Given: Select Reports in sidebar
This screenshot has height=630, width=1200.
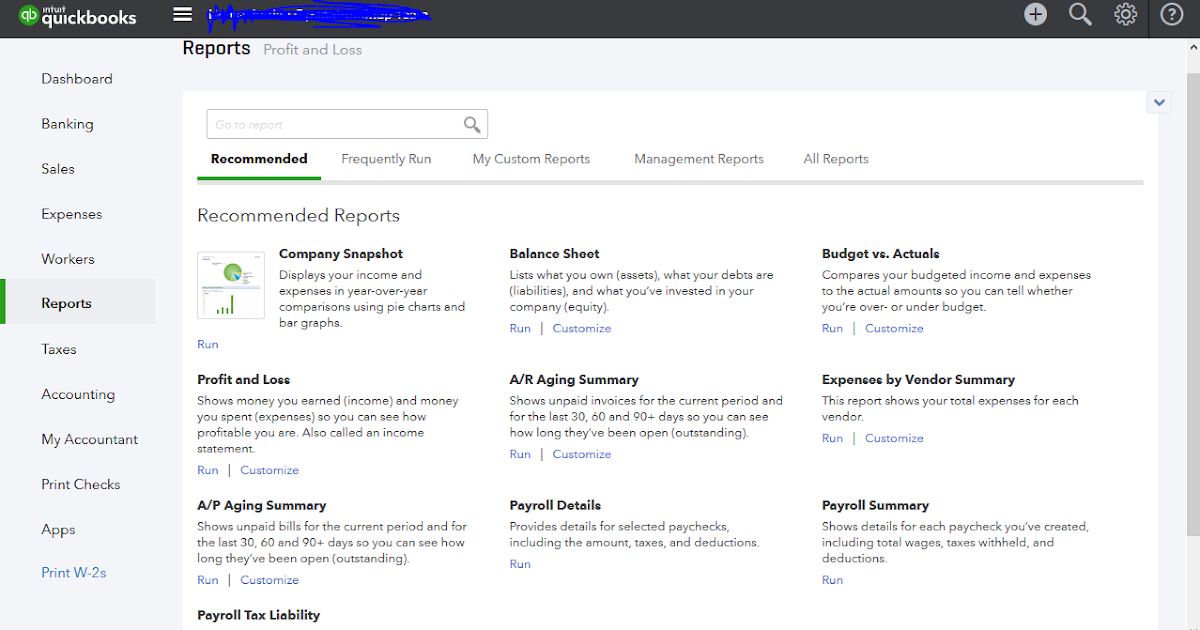Looking at the screenshot, I should coord(66,303).
